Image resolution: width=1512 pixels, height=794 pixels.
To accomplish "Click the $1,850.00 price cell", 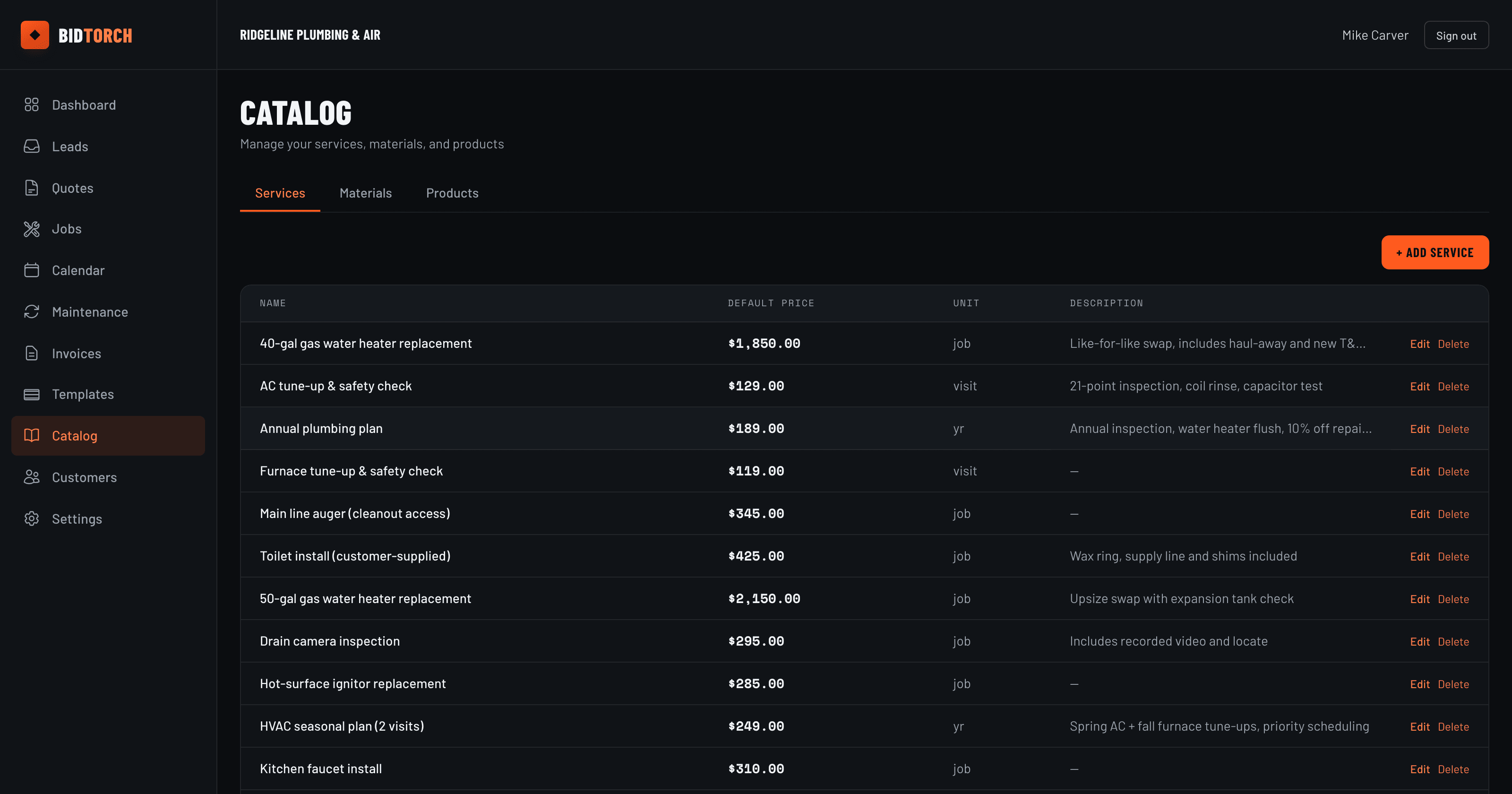I will coord(764,344).
